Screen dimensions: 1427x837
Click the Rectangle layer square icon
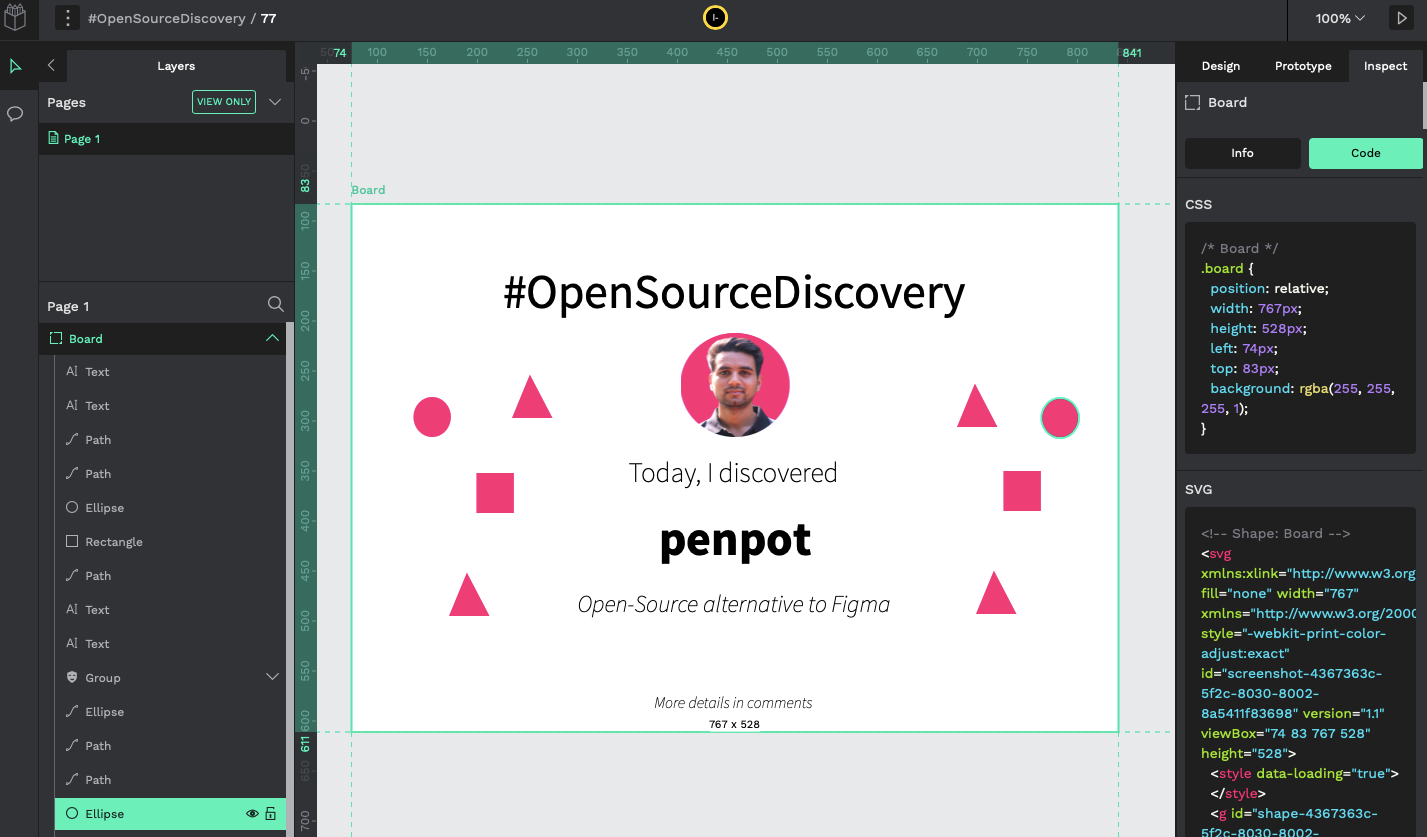72,542
